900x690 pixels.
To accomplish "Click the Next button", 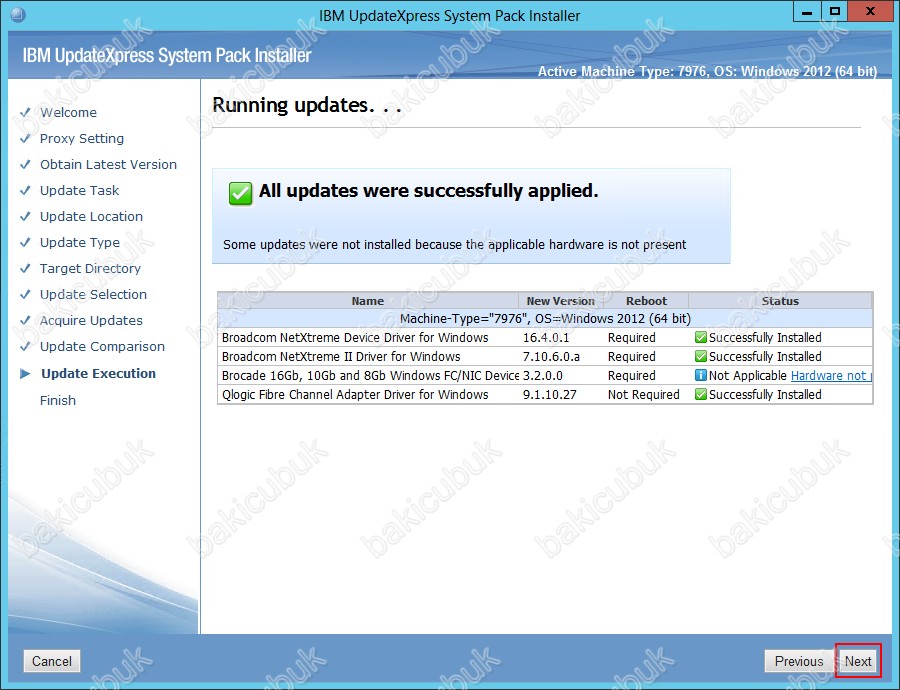I will click(858, 661).
